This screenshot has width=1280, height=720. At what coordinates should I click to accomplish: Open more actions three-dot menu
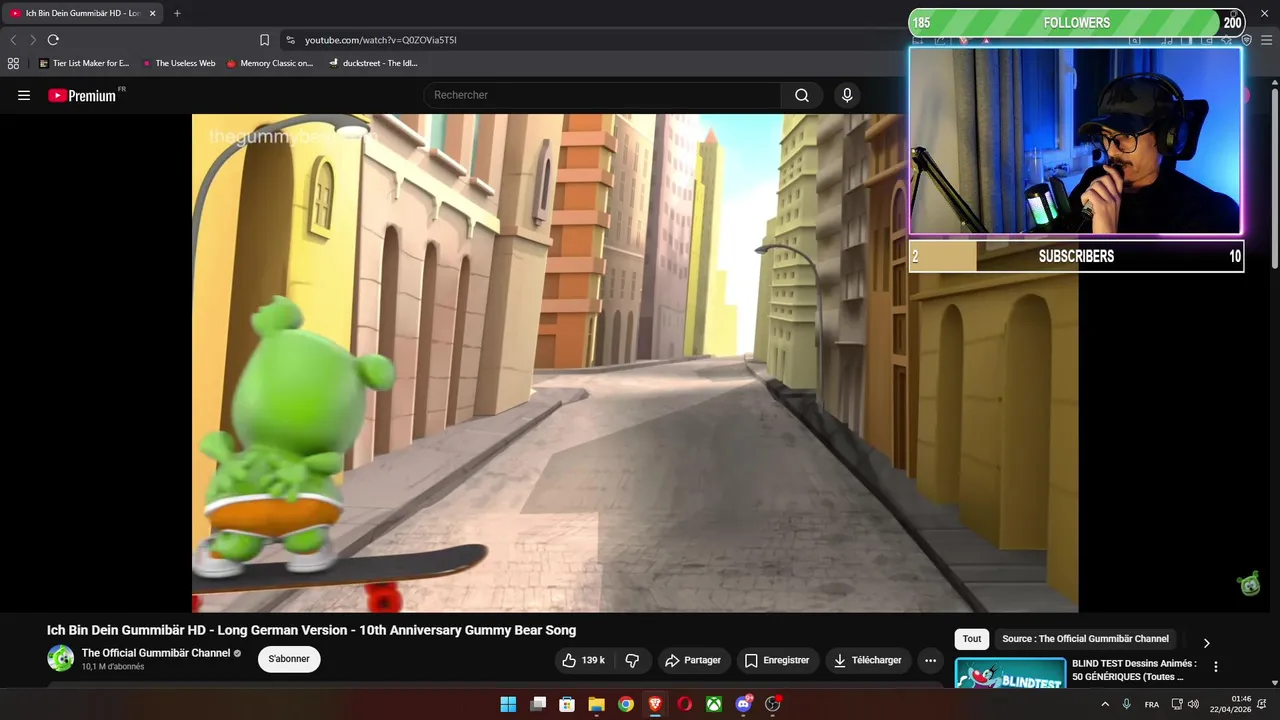[930, 660]
